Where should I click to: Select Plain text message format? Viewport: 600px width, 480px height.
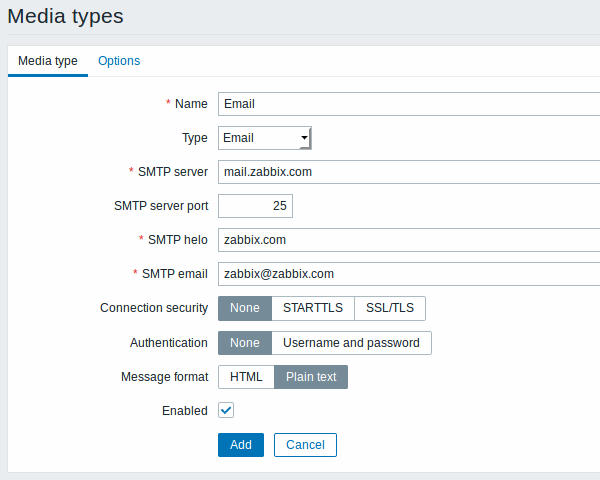pyautogui.click(x=311, y=377)
